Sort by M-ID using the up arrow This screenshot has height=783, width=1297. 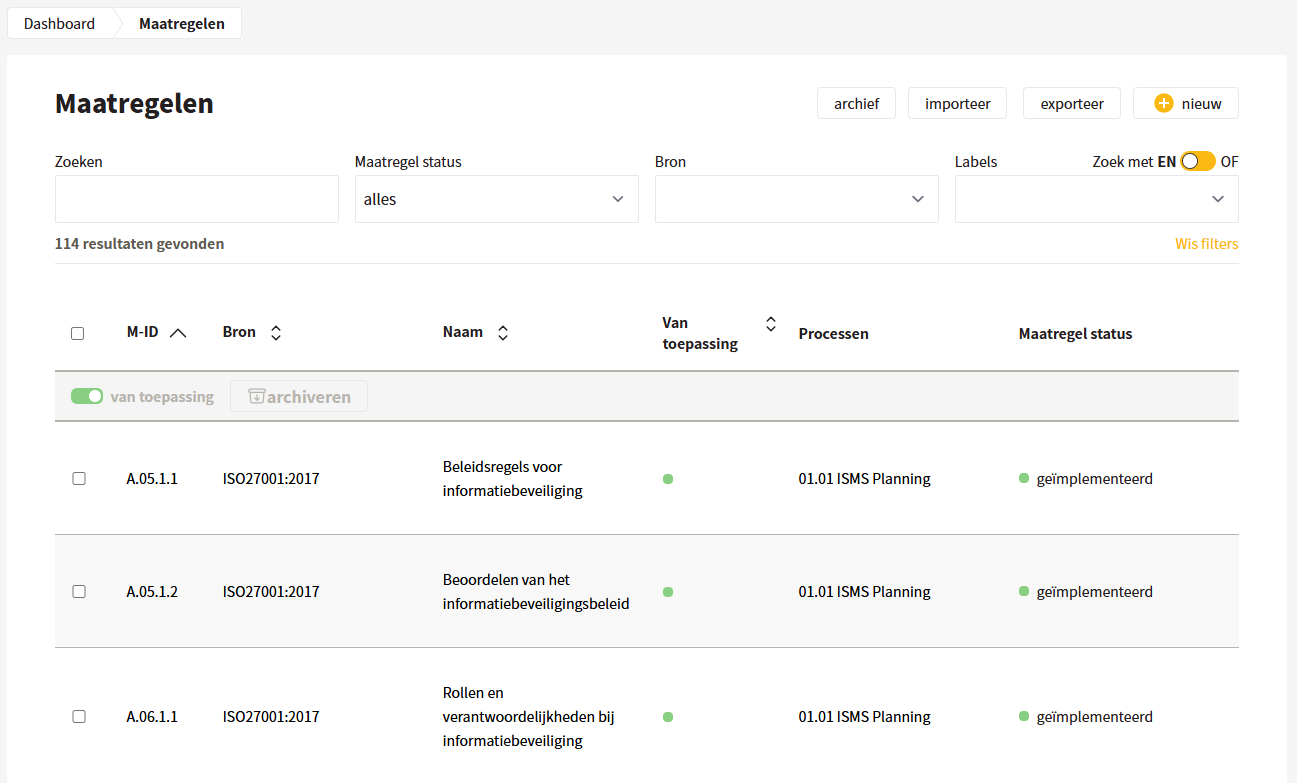click(178, 333)
